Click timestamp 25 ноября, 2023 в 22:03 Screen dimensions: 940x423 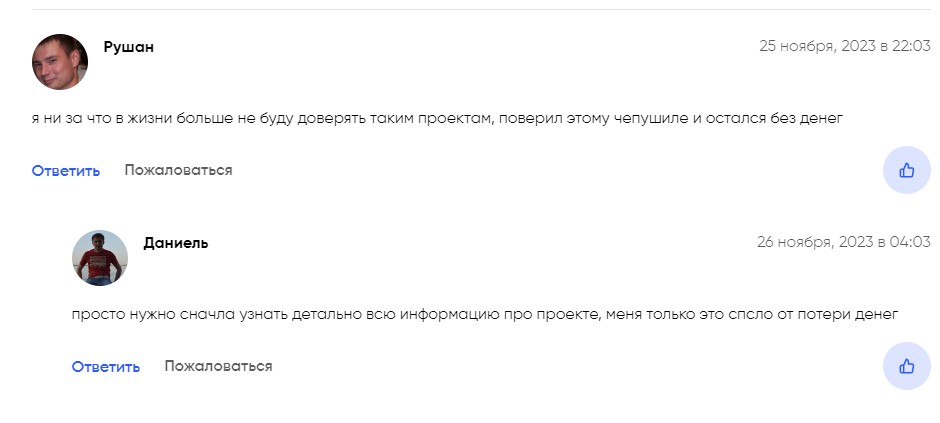click(845, 46)
